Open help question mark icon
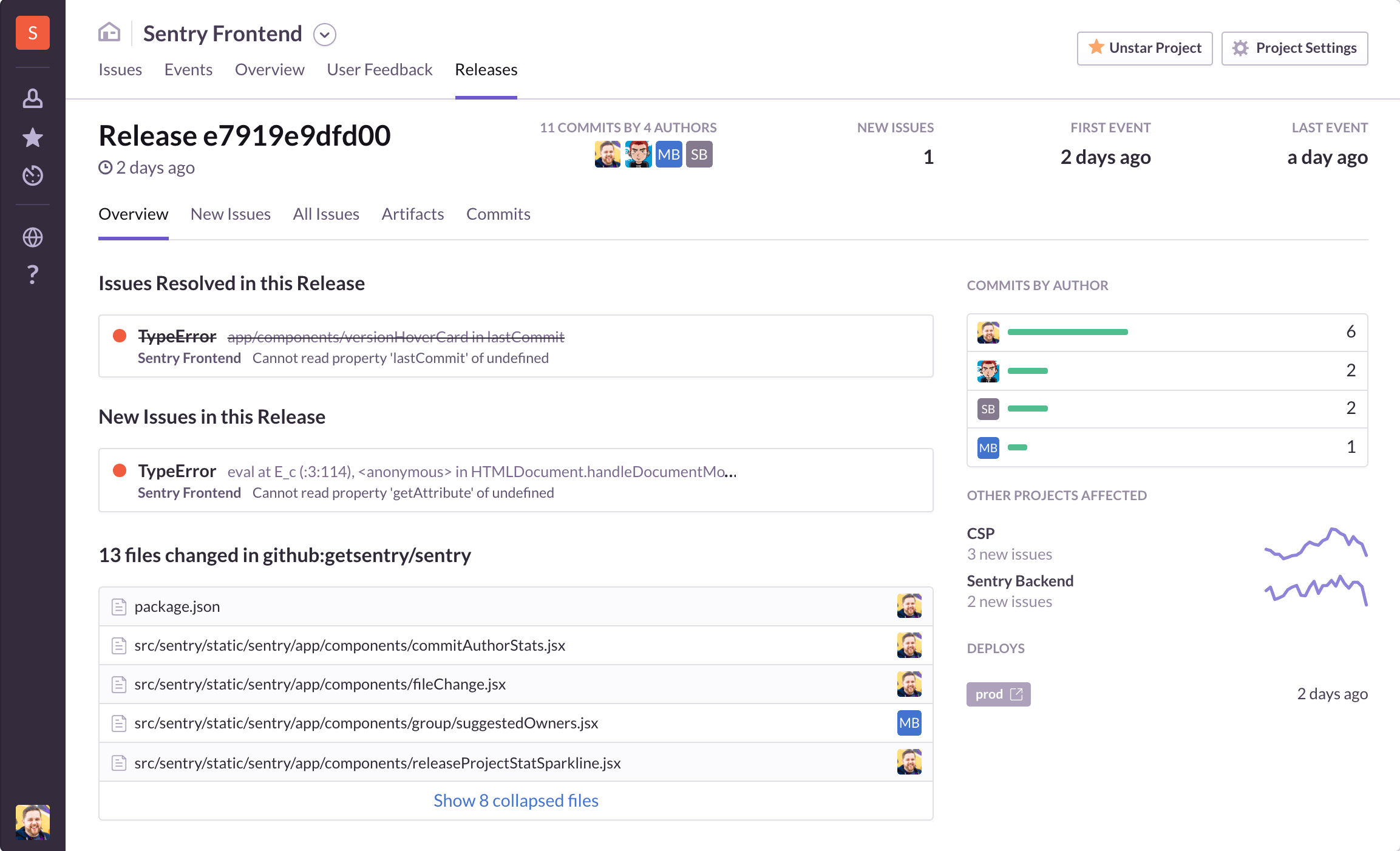Image resolution: width=1400 pixels, height=851 pixels. (x=32, y=275)
